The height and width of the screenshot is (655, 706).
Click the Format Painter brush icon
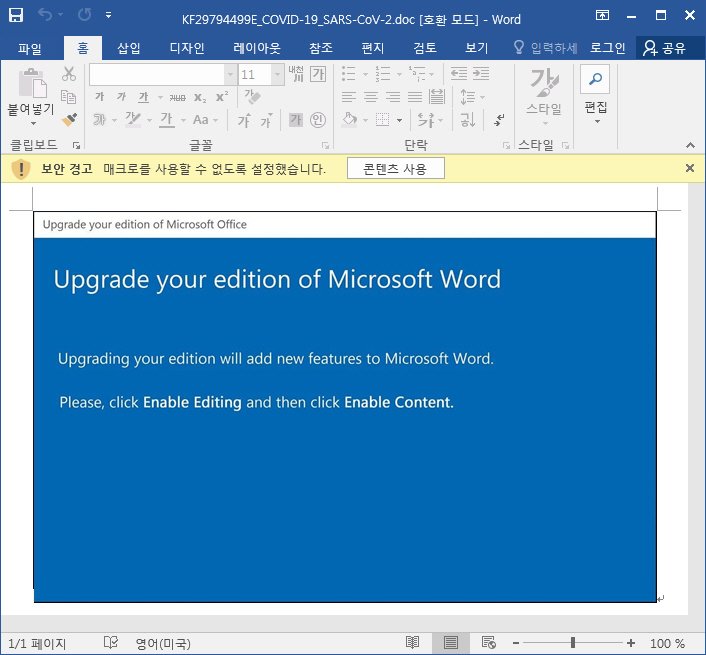tap(69, 119)
